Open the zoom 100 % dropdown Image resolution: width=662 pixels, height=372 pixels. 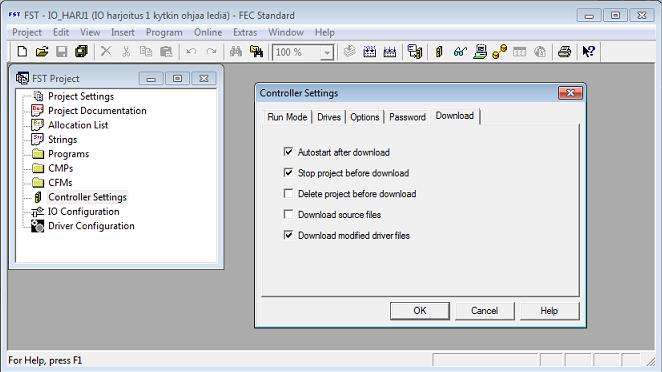pyautogui.click(x=327, y=53)
